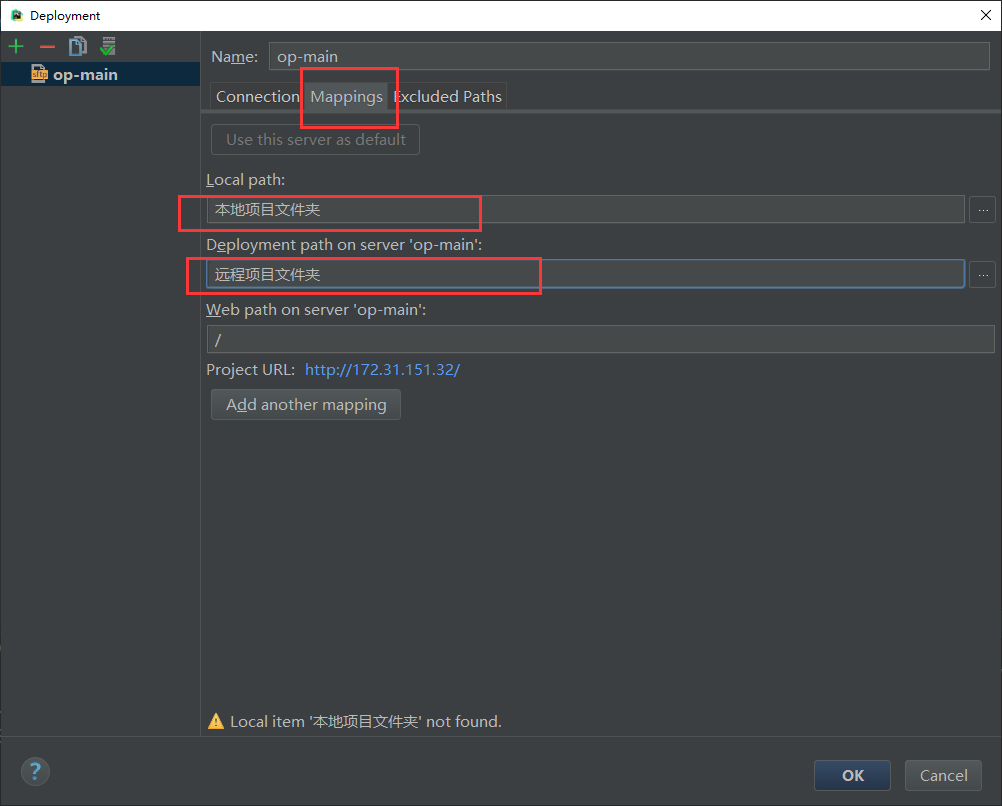Click Use this server as default
1002x806 pixels.
tap(314, 139)
